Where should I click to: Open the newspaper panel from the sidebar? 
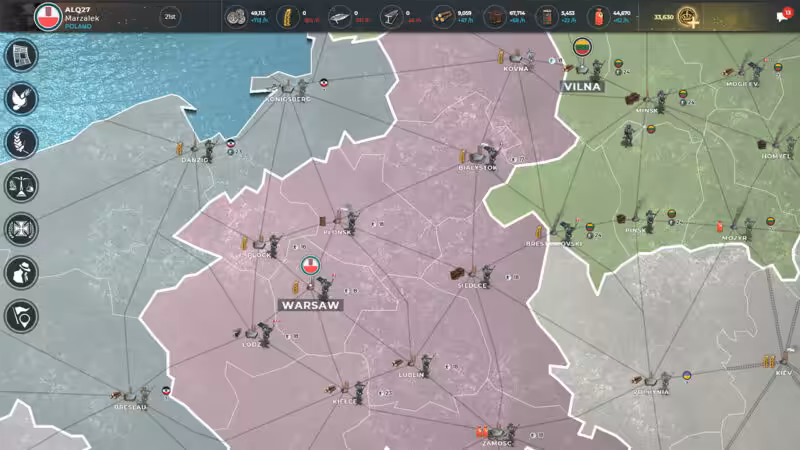click(21, 55)
